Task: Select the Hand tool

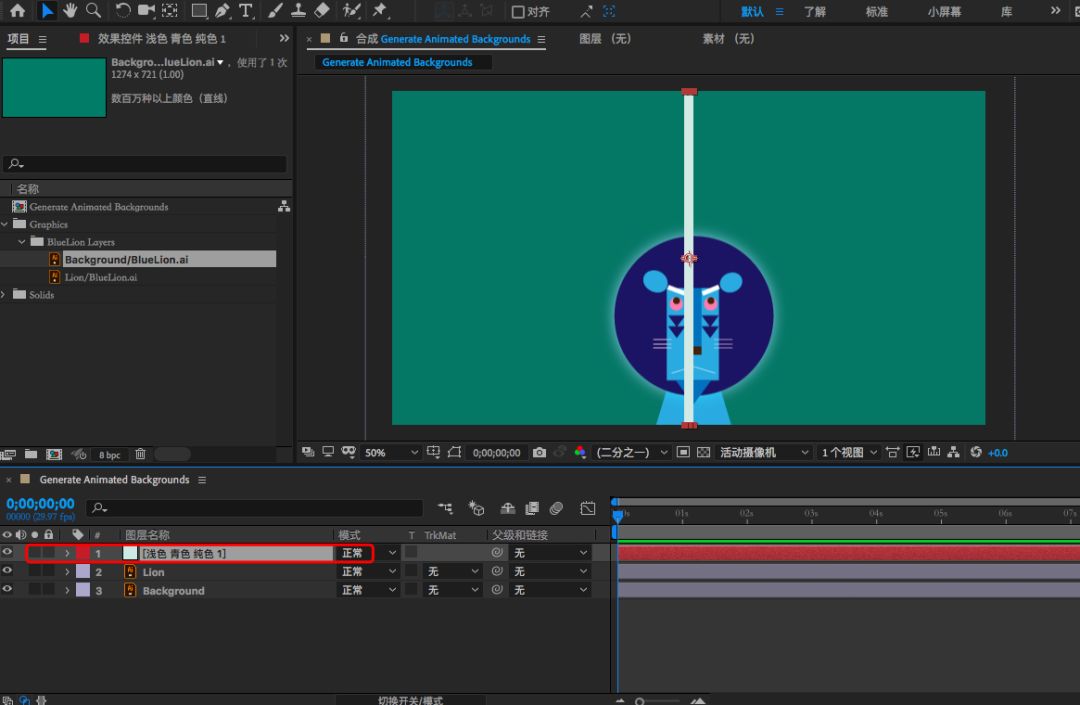Action: 70,11
